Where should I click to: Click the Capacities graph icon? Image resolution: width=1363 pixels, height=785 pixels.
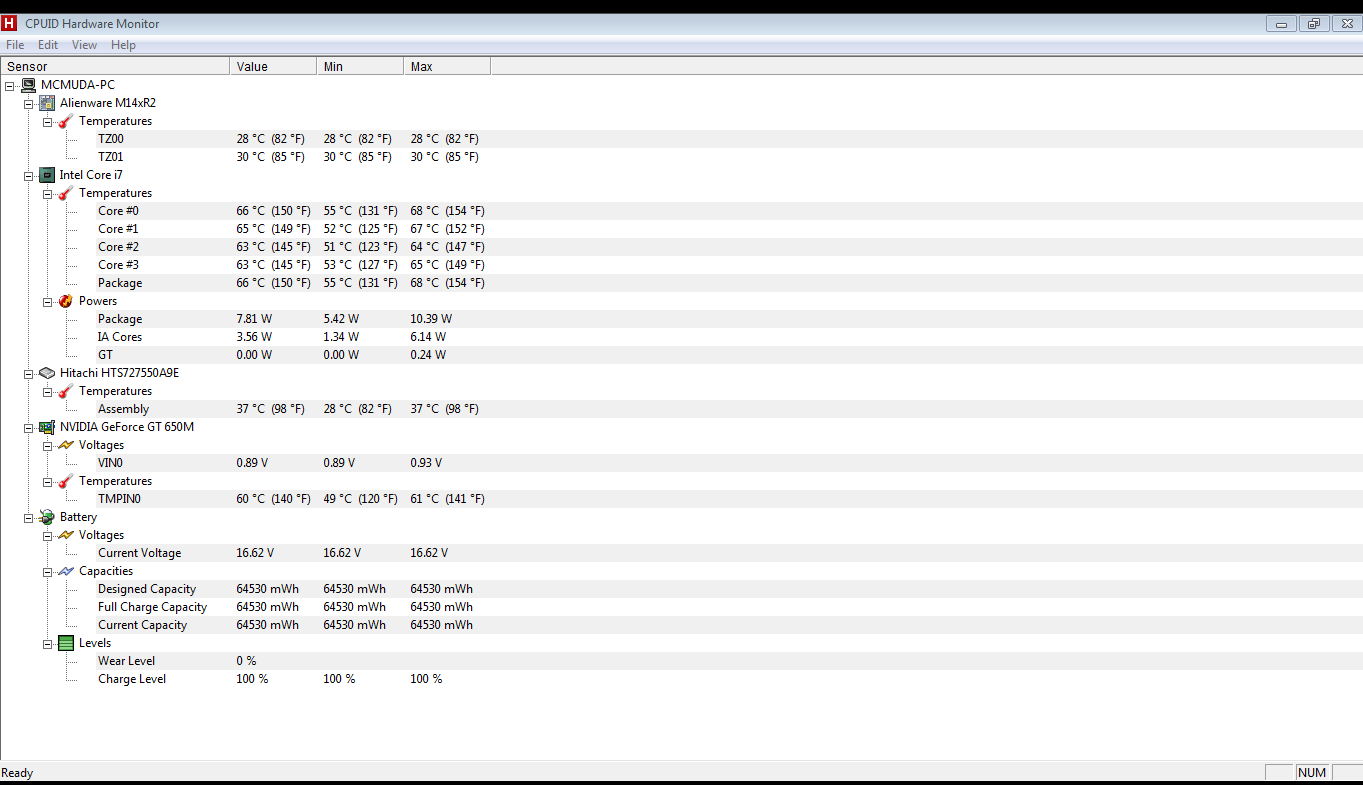tap(66, 571)
